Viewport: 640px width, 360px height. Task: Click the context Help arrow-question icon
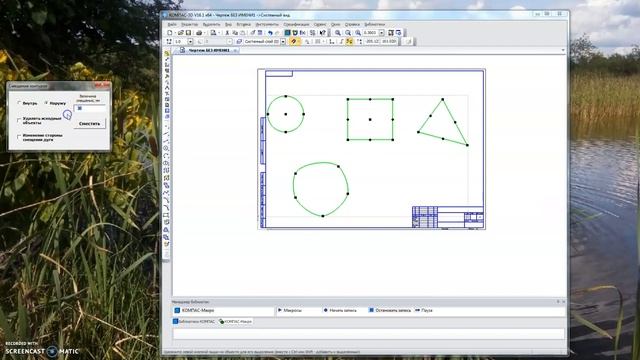click(x=322, y=33)
